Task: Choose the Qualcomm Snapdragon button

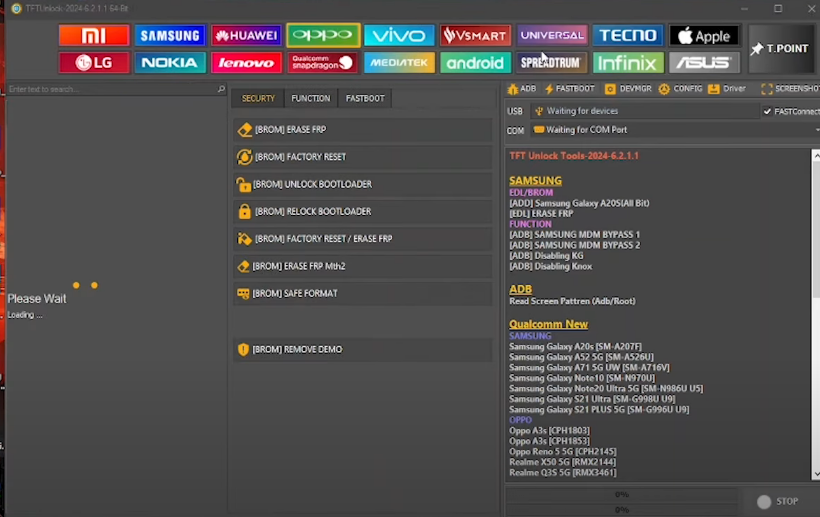Action: click(x=323, y=63)
